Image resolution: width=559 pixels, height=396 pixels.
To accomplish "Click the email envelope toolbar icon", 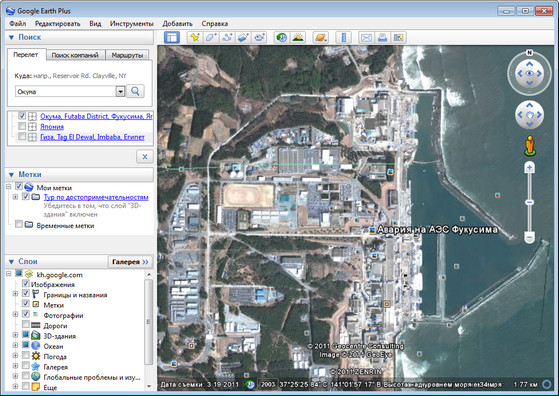I will tap(366, 37).
